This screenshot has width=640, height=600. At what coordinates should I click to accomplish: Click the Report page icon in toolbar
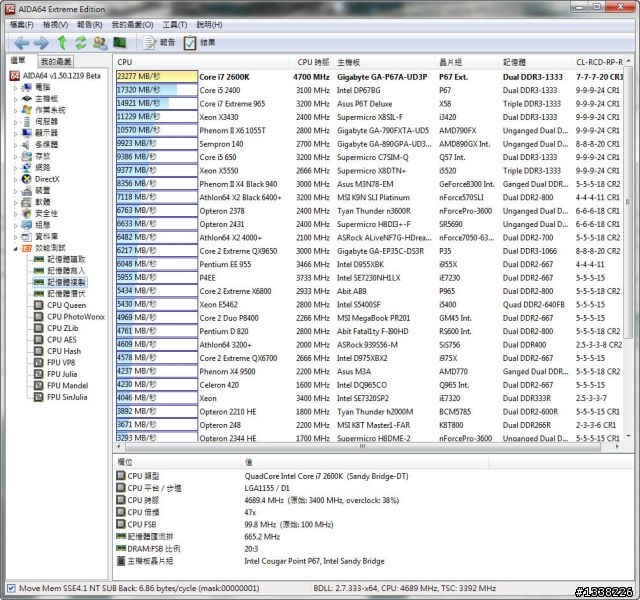(x=149, y=42)
